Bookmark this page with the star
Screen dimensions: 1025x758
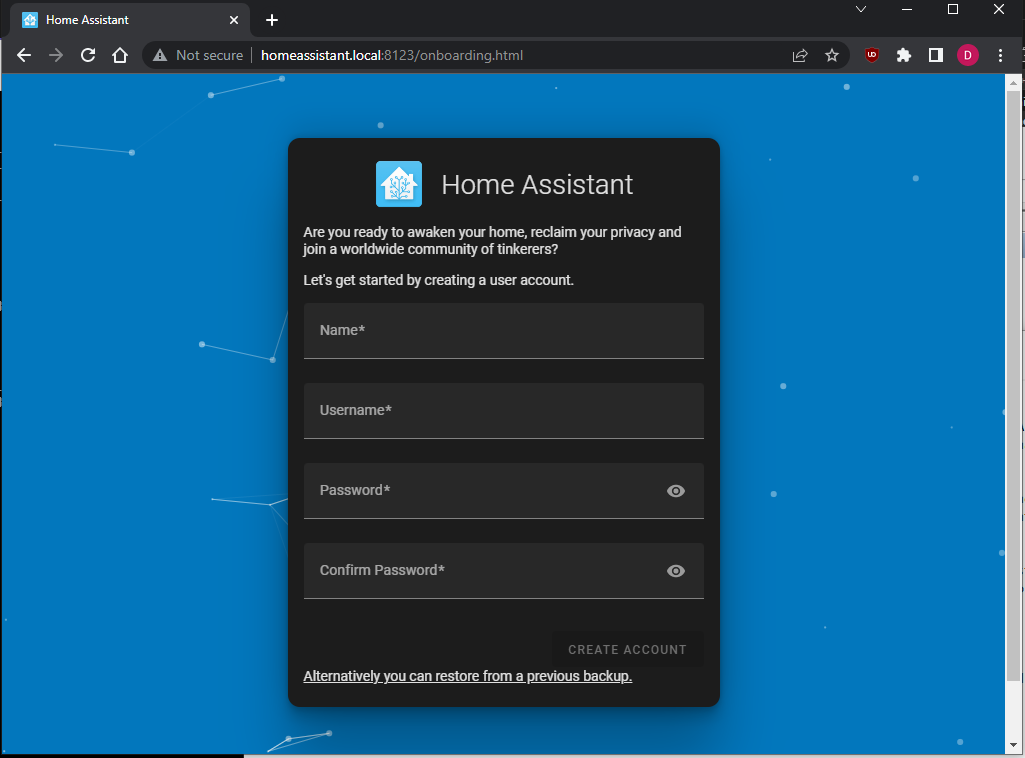(832, 56)
